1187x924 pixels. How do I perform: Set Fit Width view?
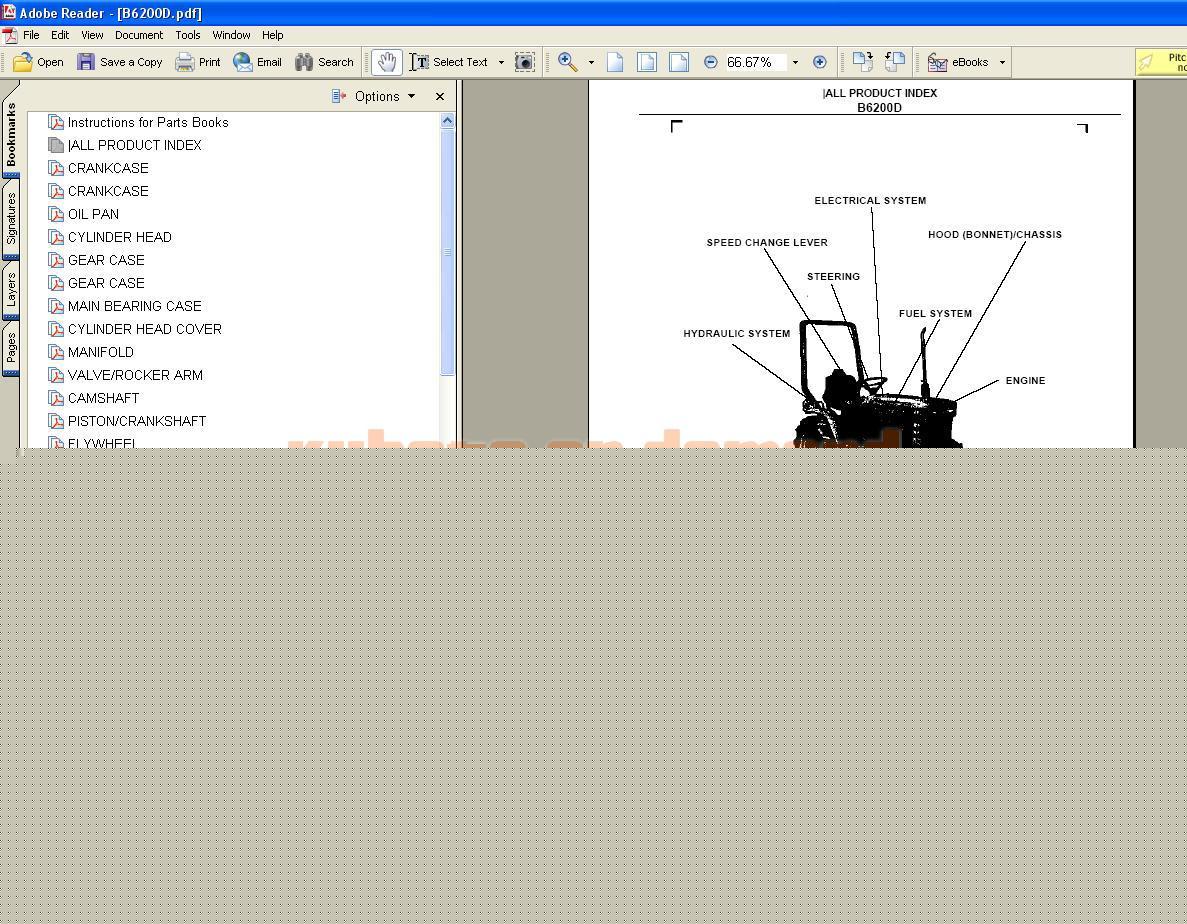(x=679, y=62)
